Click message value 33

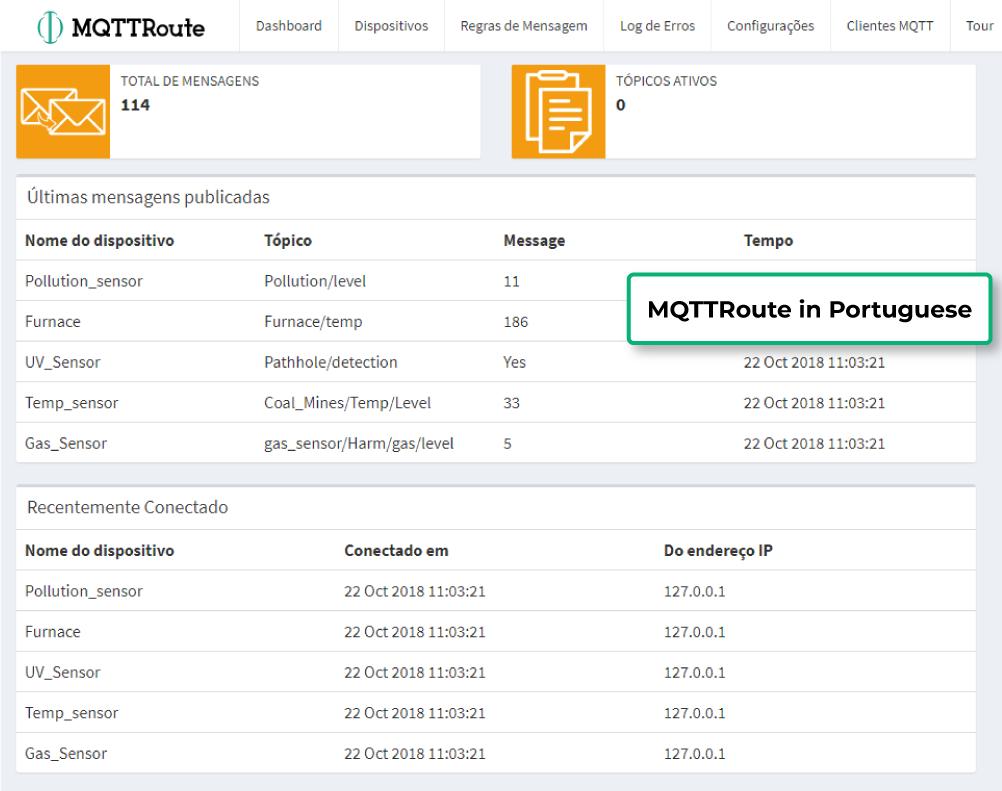(511, 403)
